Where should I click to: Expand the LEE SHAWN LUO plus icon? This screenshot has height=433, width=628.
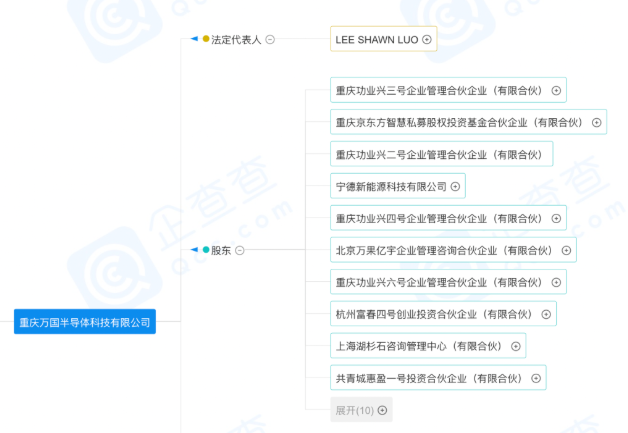(427, 39)
